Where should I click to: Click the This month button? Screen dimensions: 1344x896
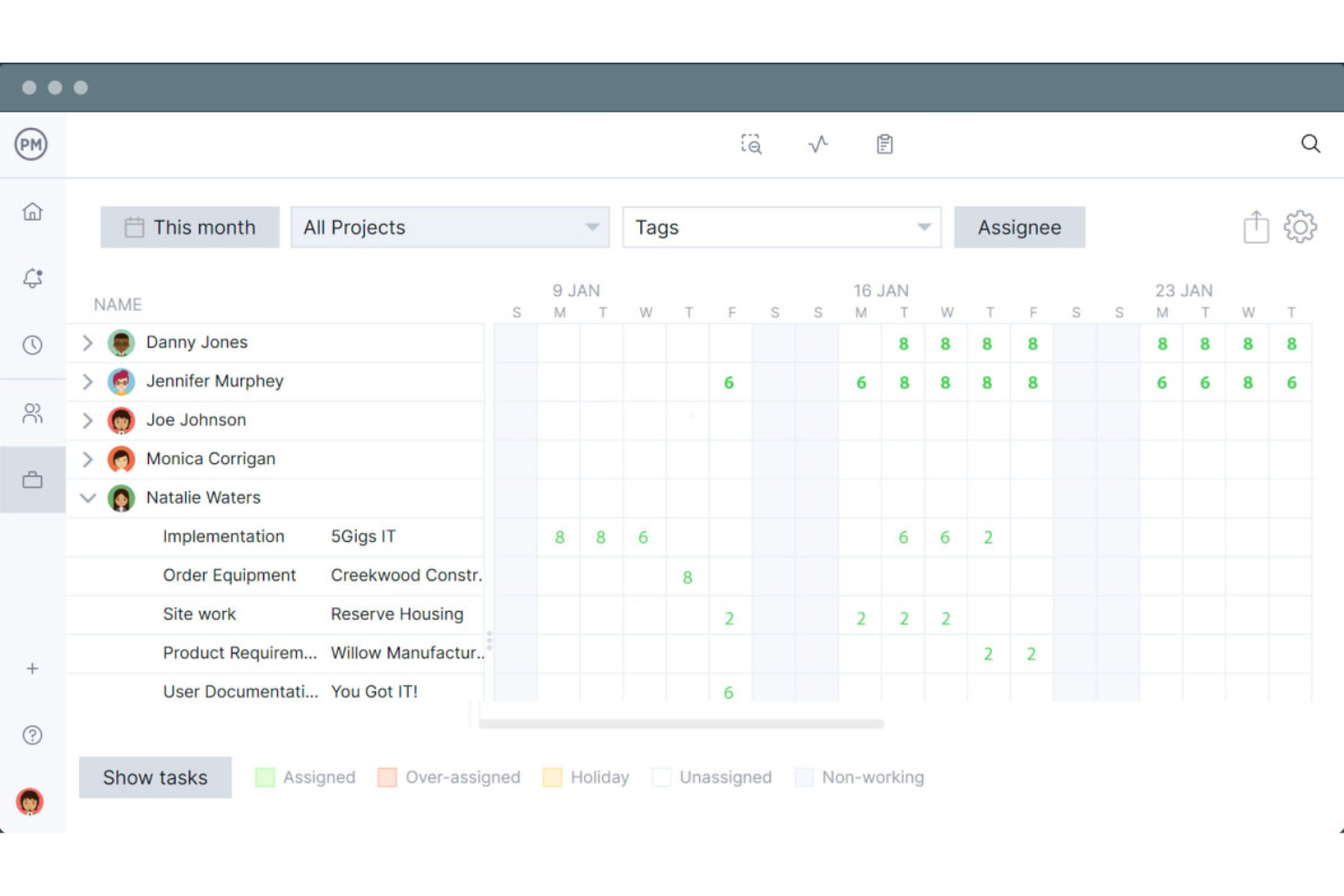190,227
